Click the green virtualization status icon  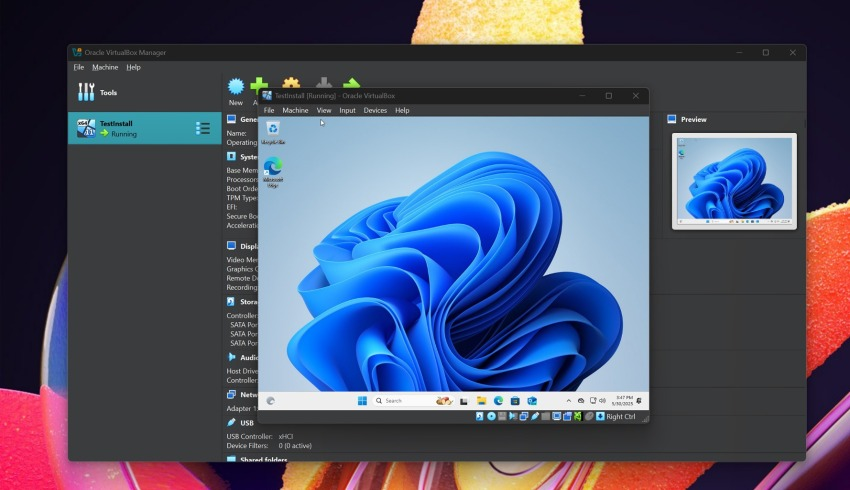pyautogui.click(x=578, y=416)
